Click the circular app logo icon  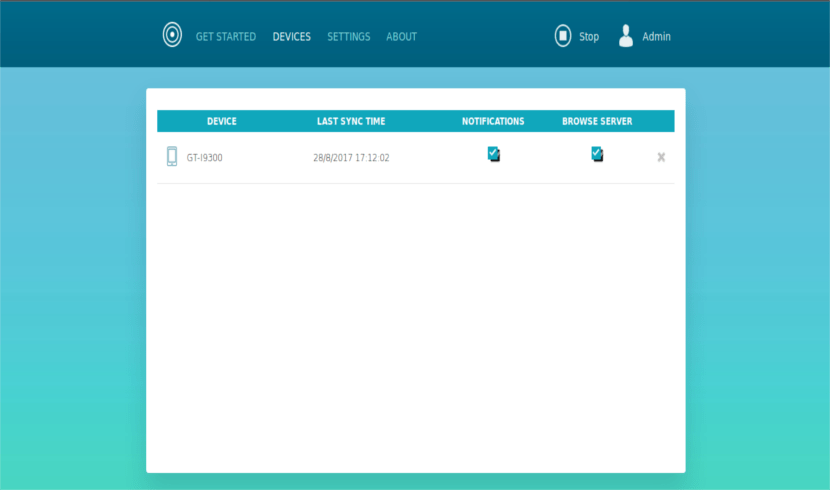click(172, 35)
